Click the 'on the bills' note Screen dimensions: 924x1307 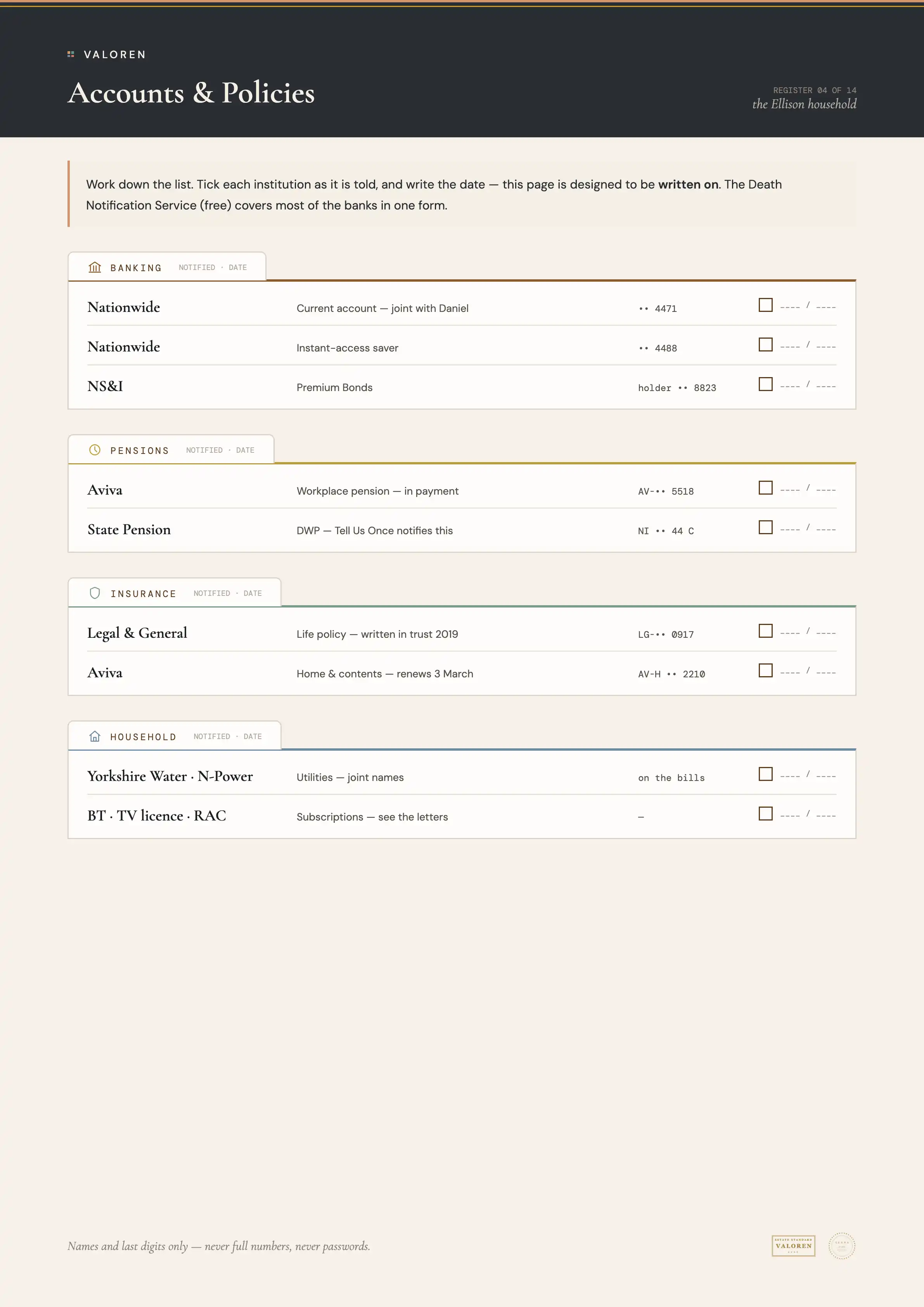click(x=671, y=777)
